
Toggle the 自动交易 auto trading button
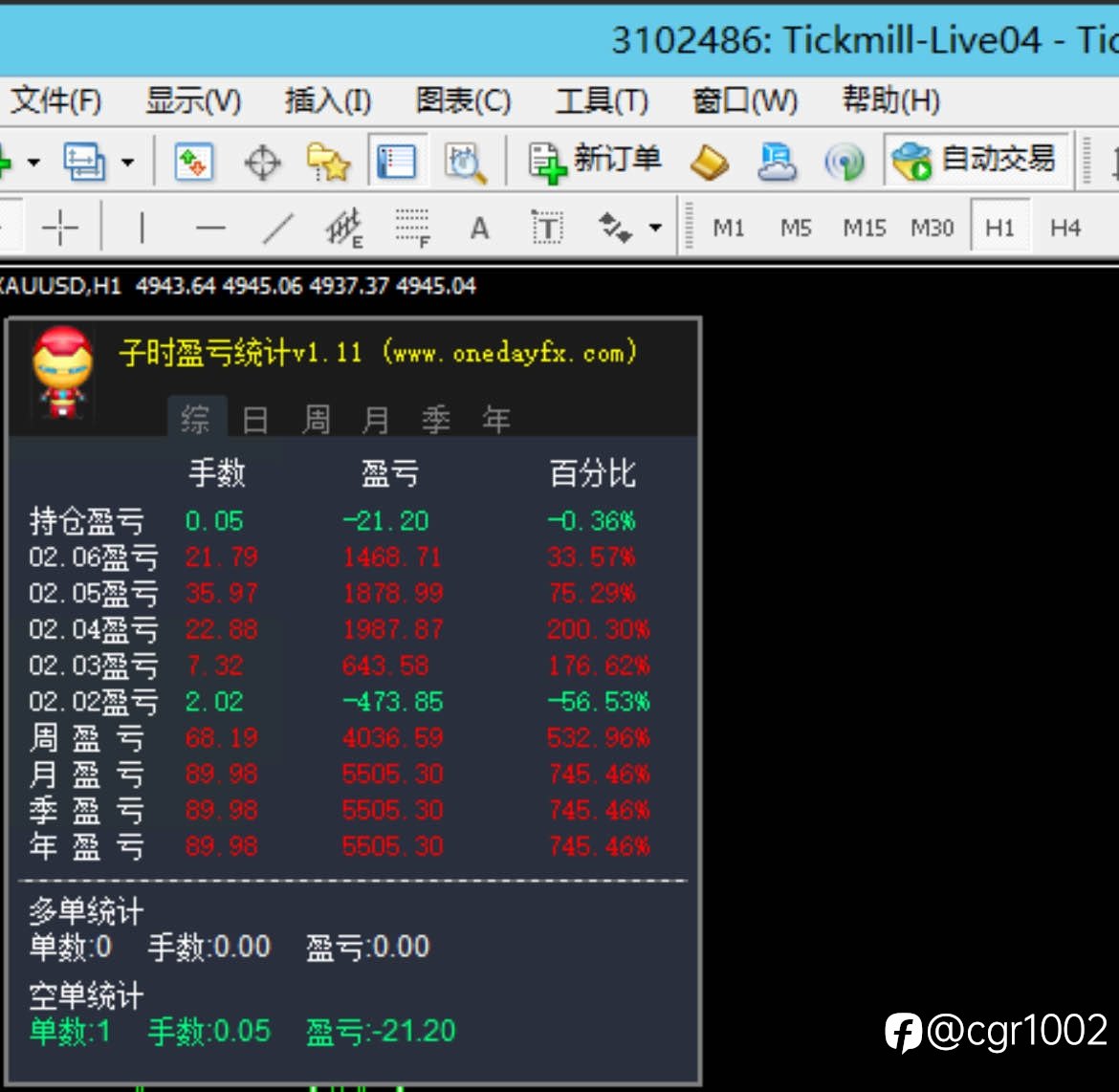click(975, 161)
